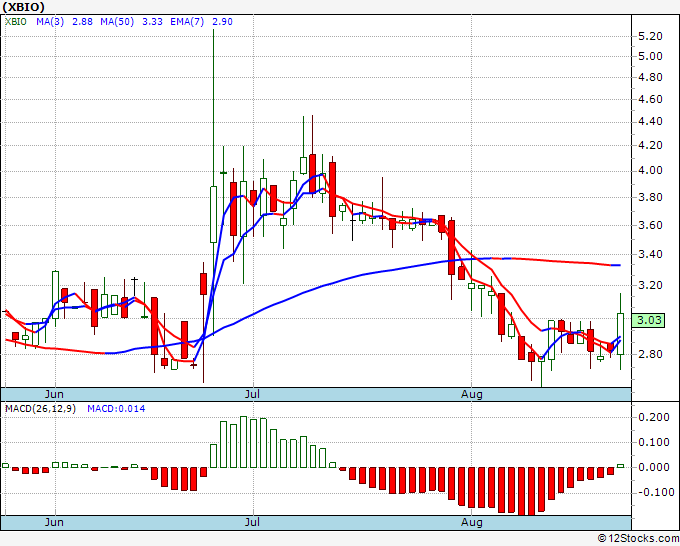Click the 3.20 price axis label
The width and height of the screenshot is (680, 546).
pyautogui.click(x=651, y=285)
